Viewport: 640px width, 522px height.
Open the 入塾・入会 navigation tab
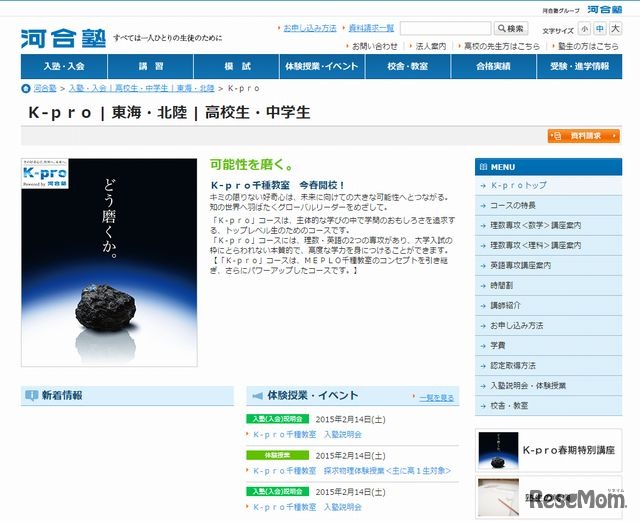coord(64,67)
